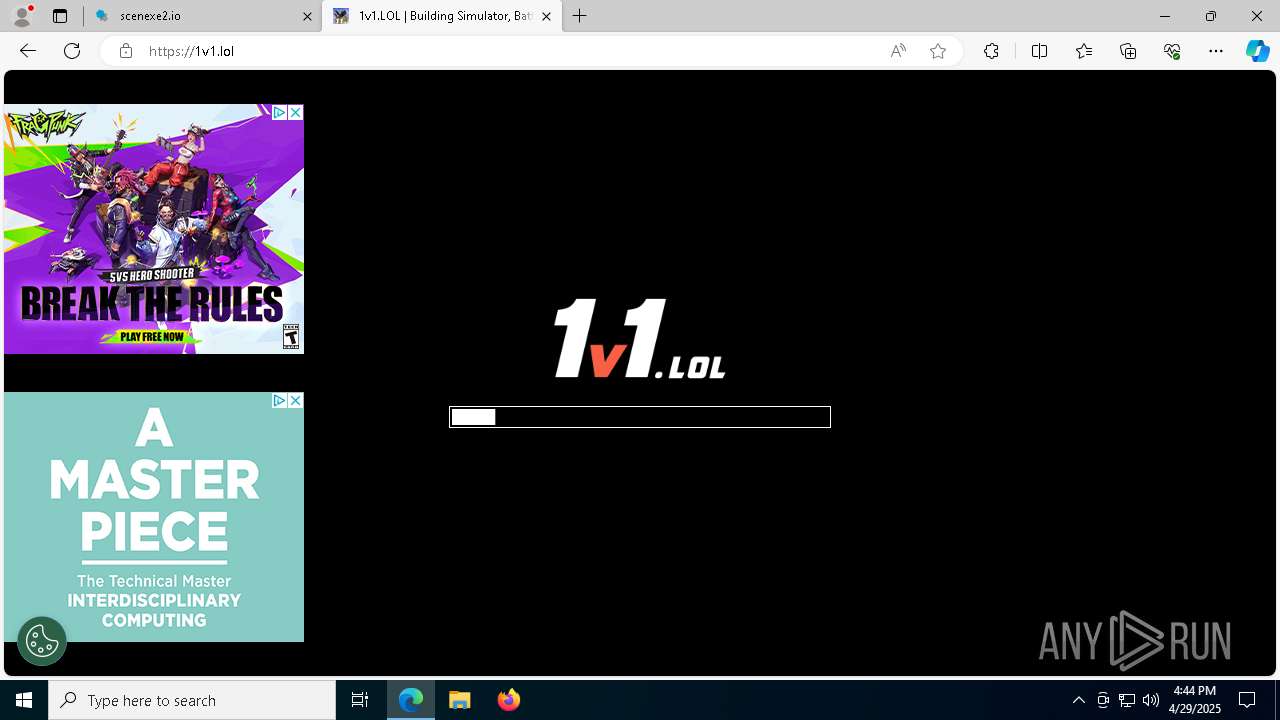Add this page to favorites star
Viewport: 1280px width, 720px height.
938,51
